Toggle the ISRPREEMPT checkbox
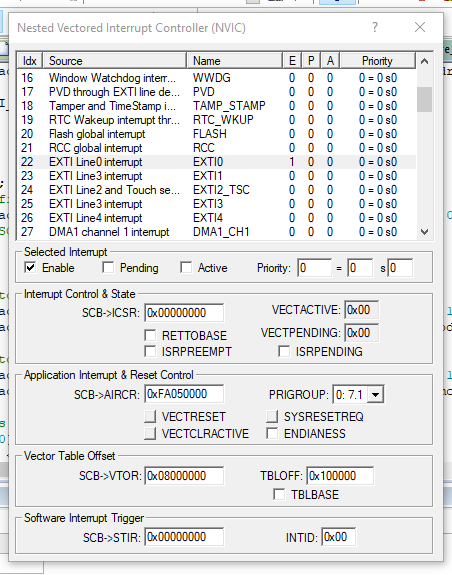 pos(150,351)
